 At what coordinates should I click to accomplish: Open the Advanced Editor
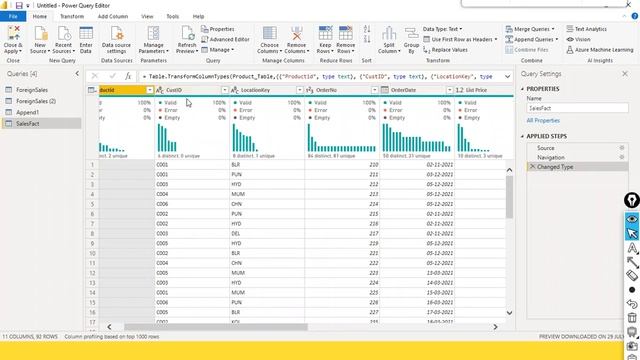pyautogui.click(x=225, y=39)
